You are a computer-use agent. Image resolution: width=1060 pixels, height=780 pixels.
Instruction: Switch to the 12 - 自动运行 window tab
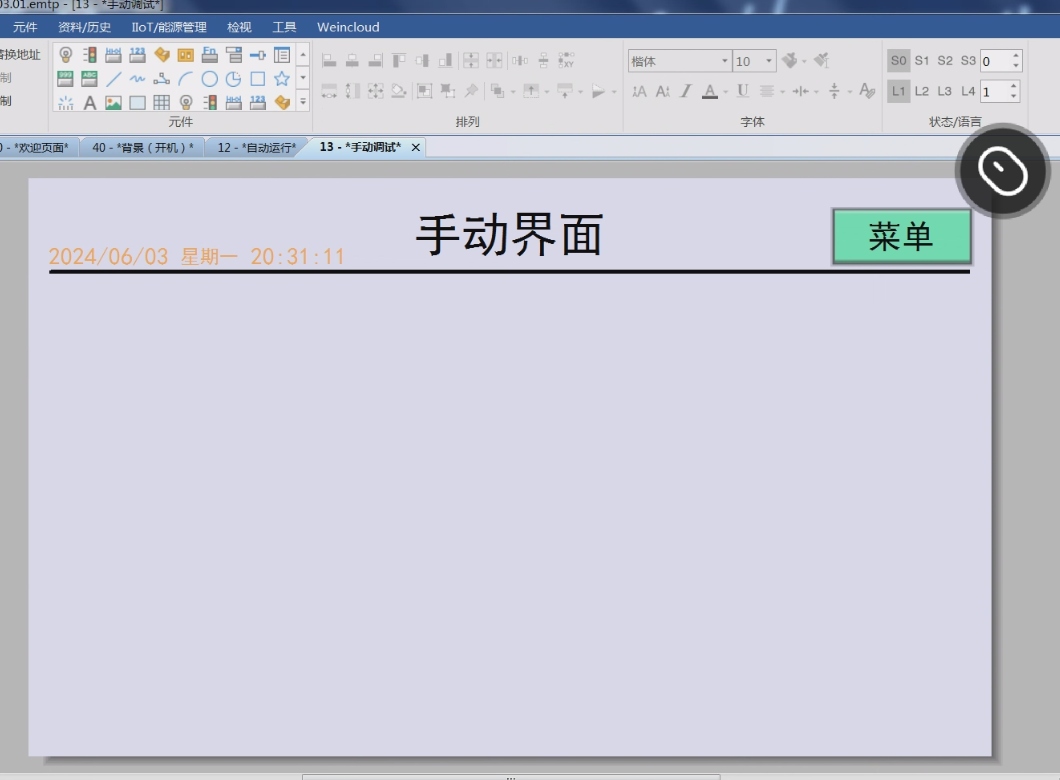click(256, 148)
